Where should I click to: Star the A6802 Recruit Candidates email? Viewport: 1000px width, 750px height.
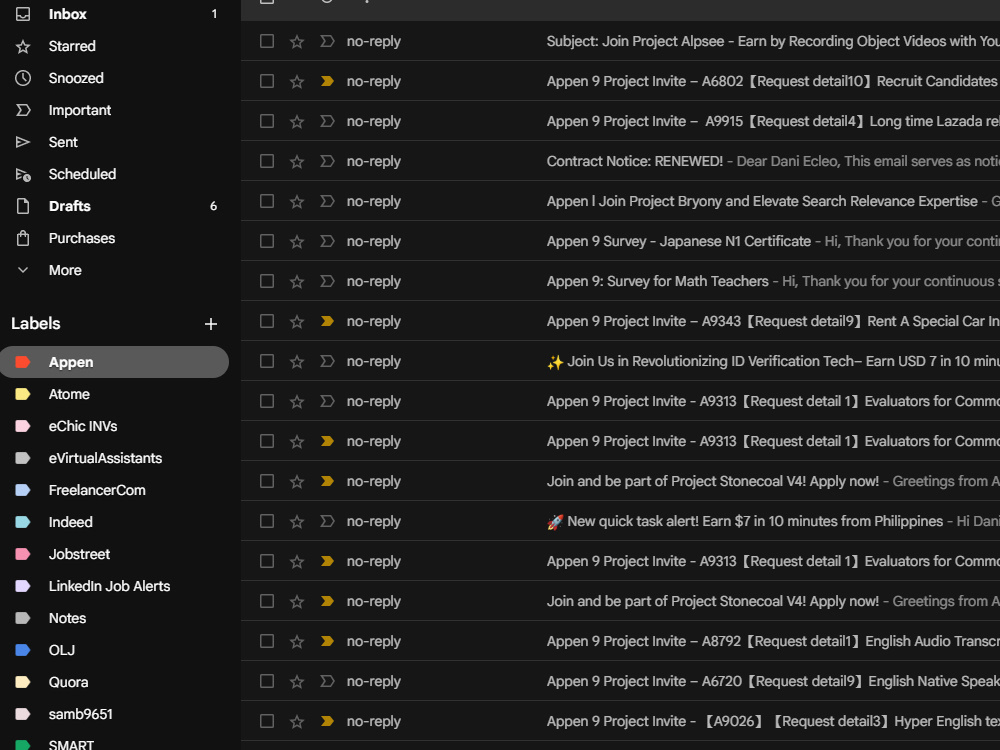tap(297, 81)
